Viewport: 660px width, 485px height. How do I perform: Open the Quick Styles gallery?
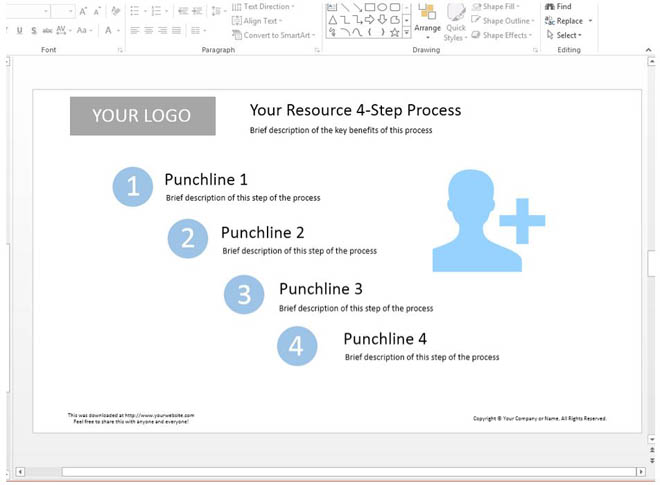pyautogui.click(x=455, y=22)
